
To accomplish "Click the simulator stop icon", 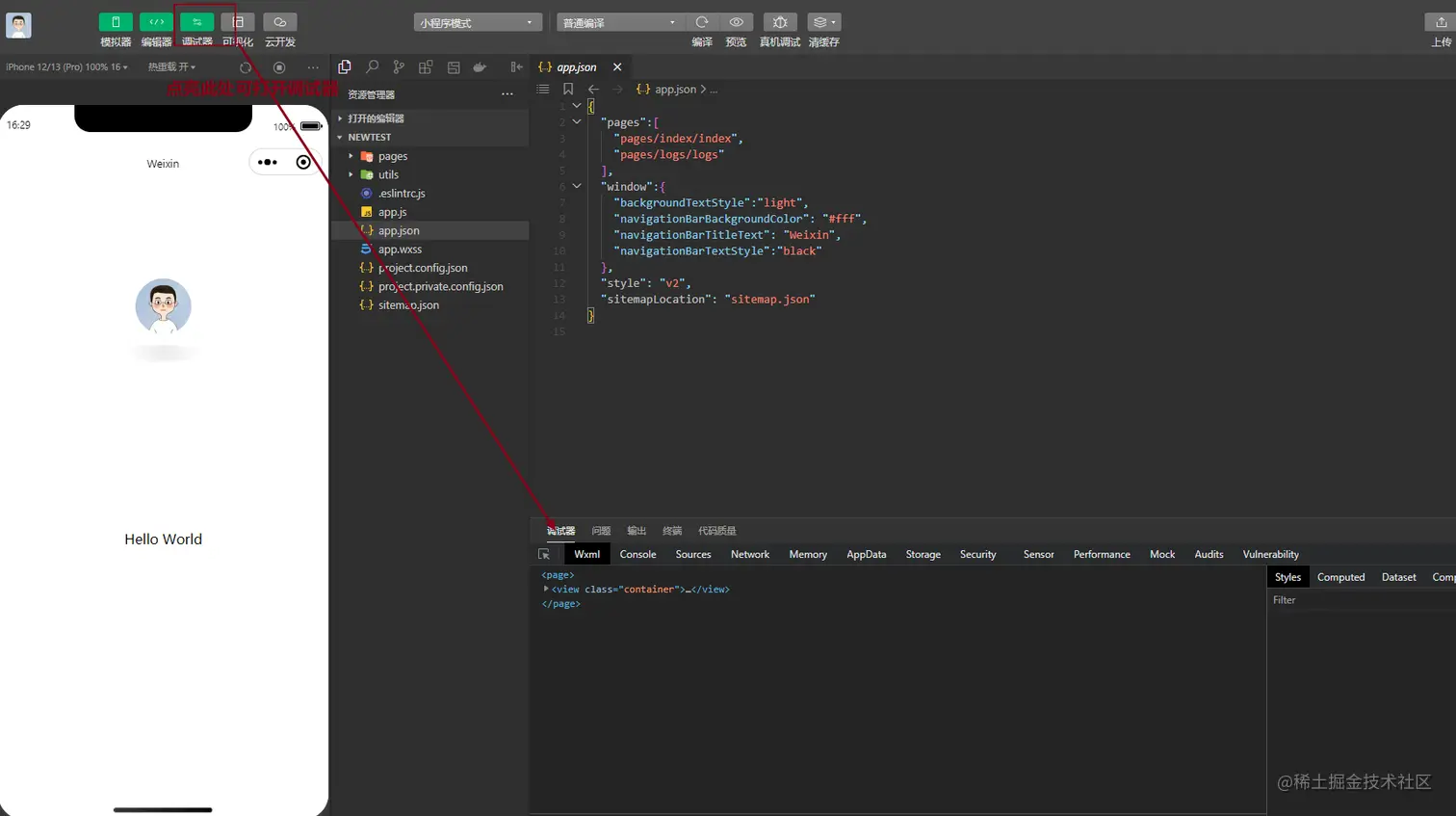I will click(279, 67).
